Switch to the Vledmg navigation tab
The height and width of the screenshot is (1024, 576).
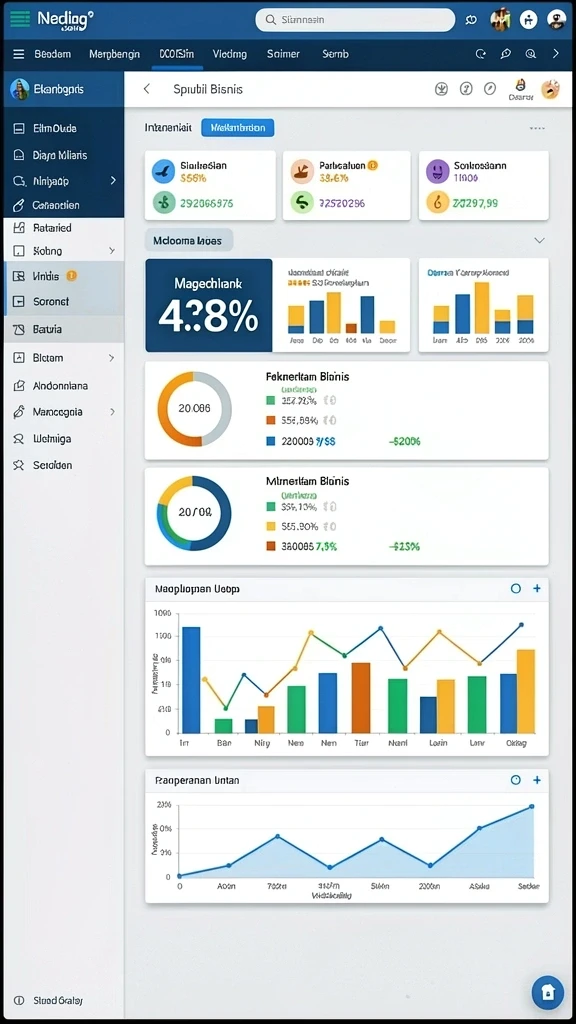(x=230, y=54)
